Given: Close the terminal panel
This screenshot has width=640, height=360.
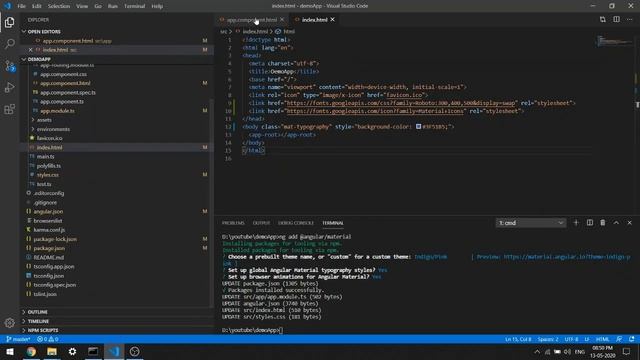Looking at the screenshot, I should click(x=629, y=223).
